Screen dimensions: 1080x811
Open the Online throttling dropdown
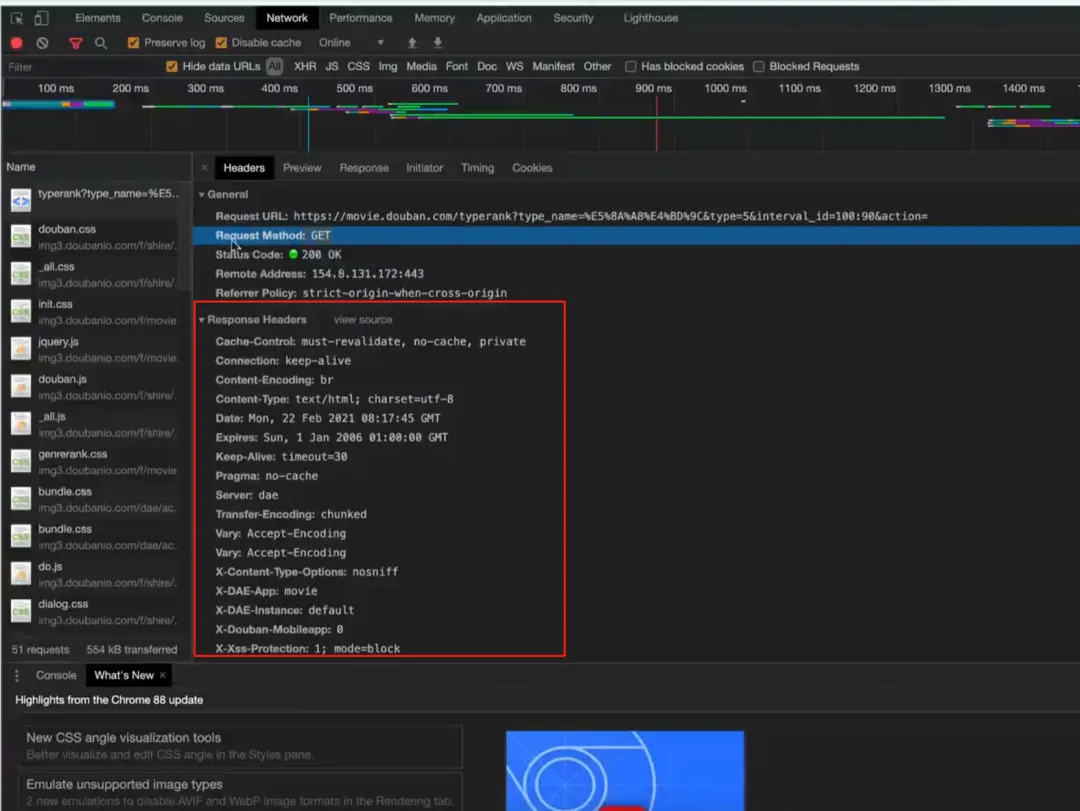tap(351, 43)
